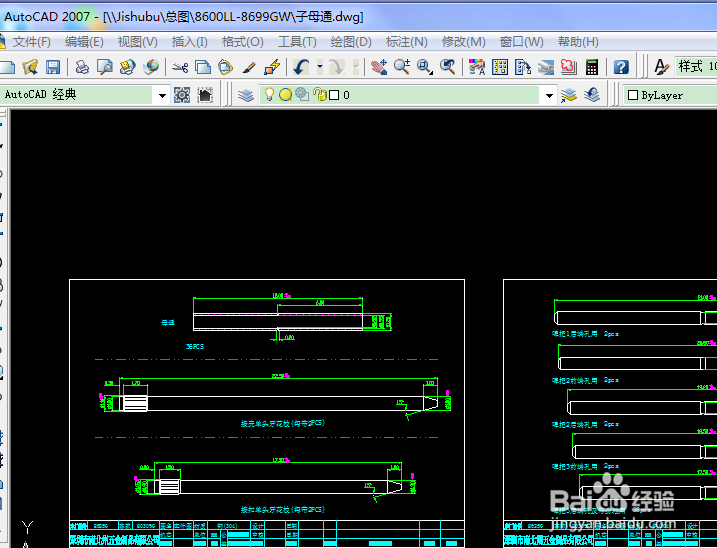Open Sheet Set Manager
This screenshot has width=717, height=548.
[x=546, y=67]
